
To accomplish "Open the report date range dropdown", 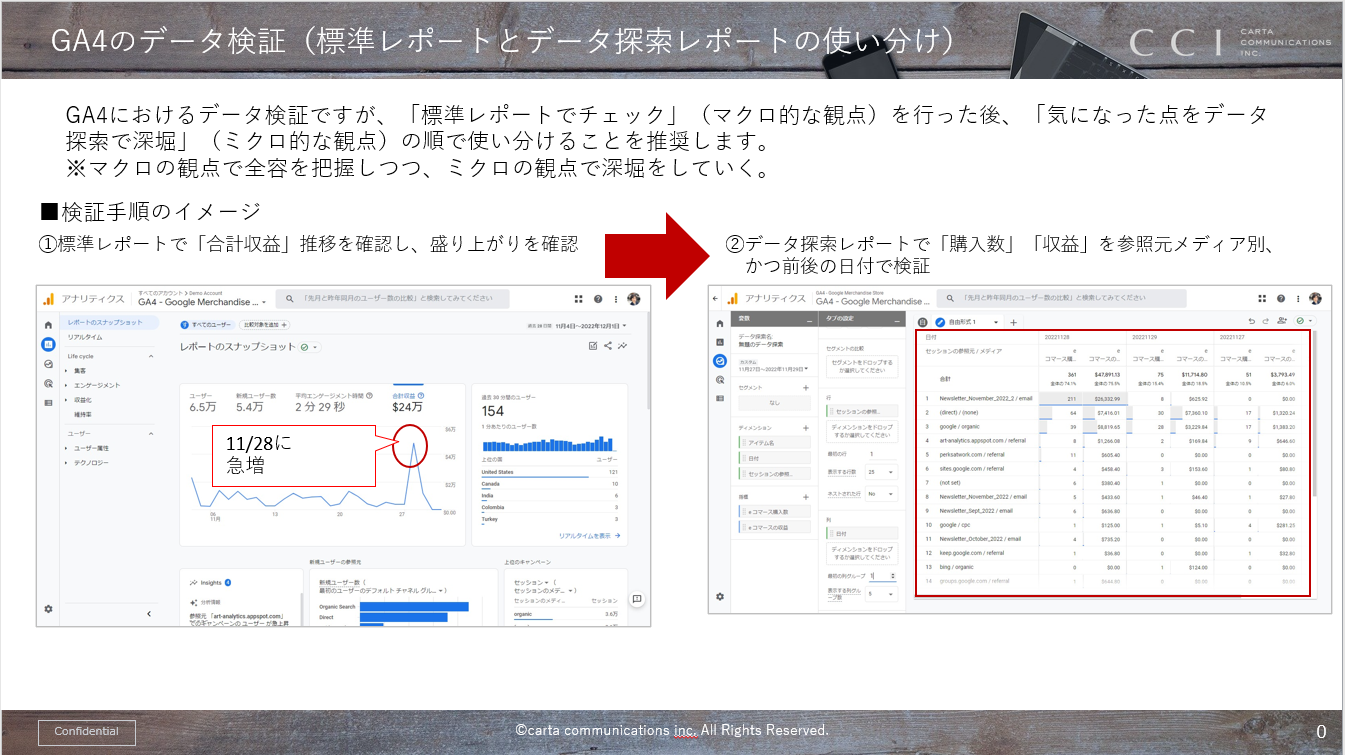I will pyautogui.click(x=578, y=325).
